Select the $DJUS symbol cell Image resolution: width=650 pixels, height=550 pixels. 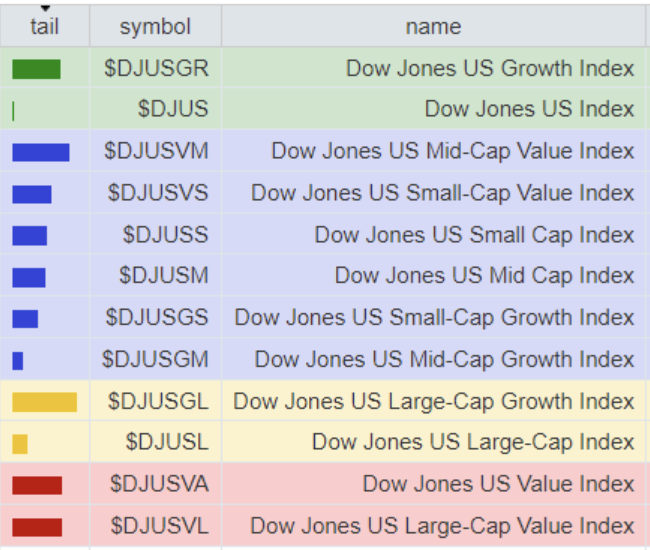pyautogui.click(x=173, y=109)
